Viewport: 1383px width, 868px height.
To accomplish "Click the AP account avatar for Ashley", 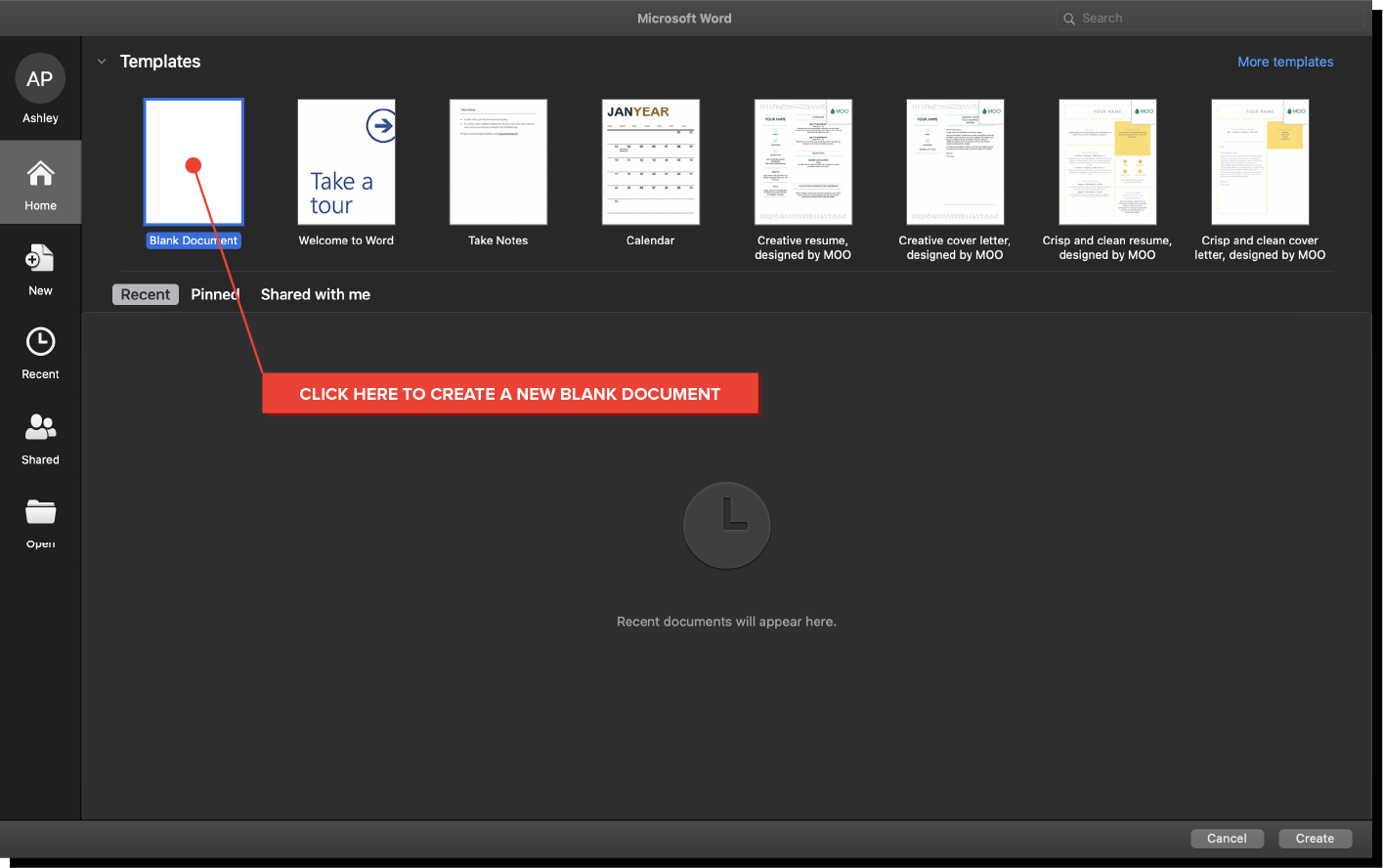I will point(40,79).
